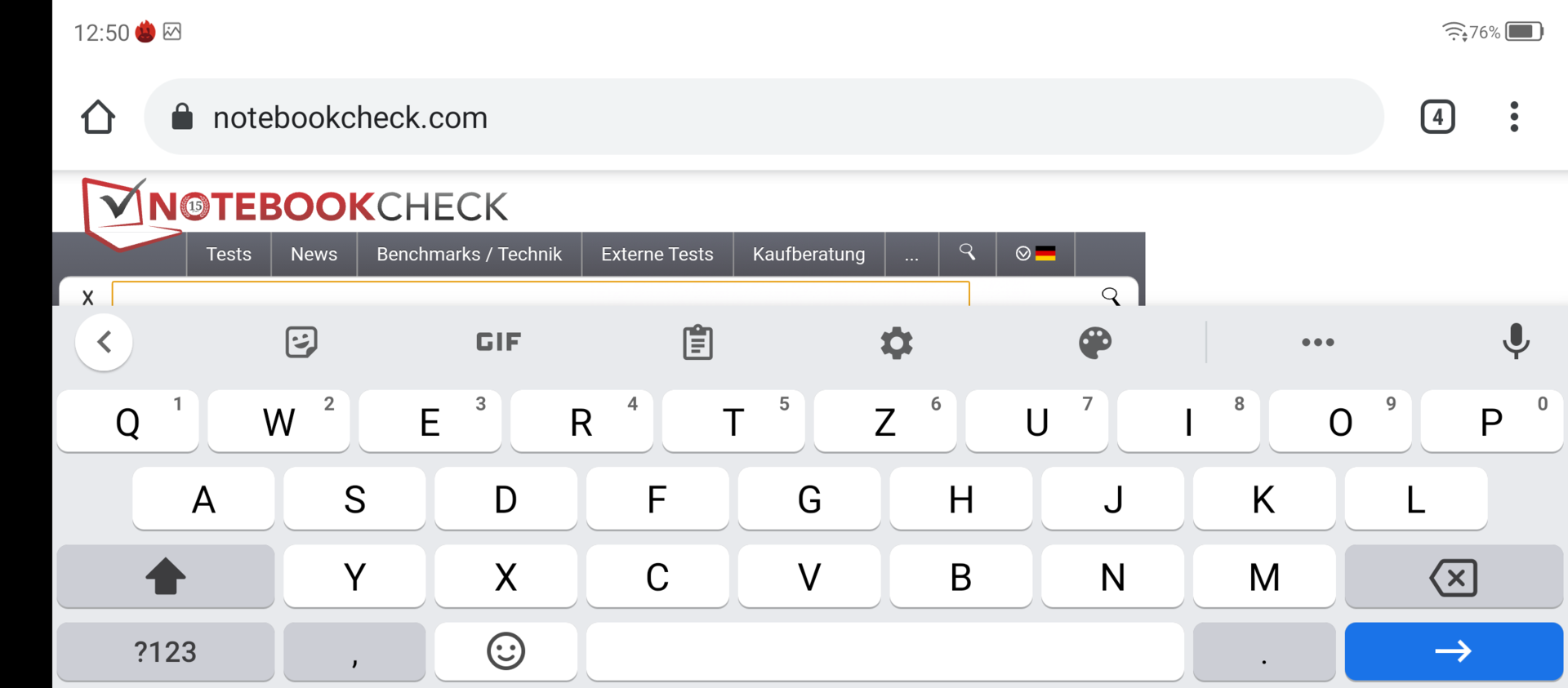
Task: Open the browser three-dot overflow menu
Action: coord(1514,117)
